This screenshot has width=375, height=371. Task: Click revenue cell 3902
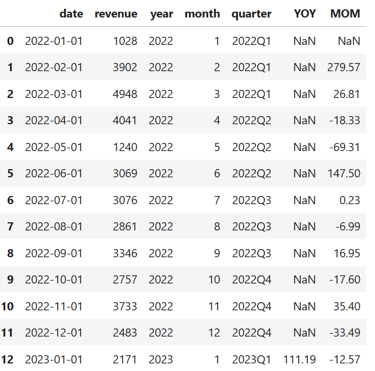point(125,67)
